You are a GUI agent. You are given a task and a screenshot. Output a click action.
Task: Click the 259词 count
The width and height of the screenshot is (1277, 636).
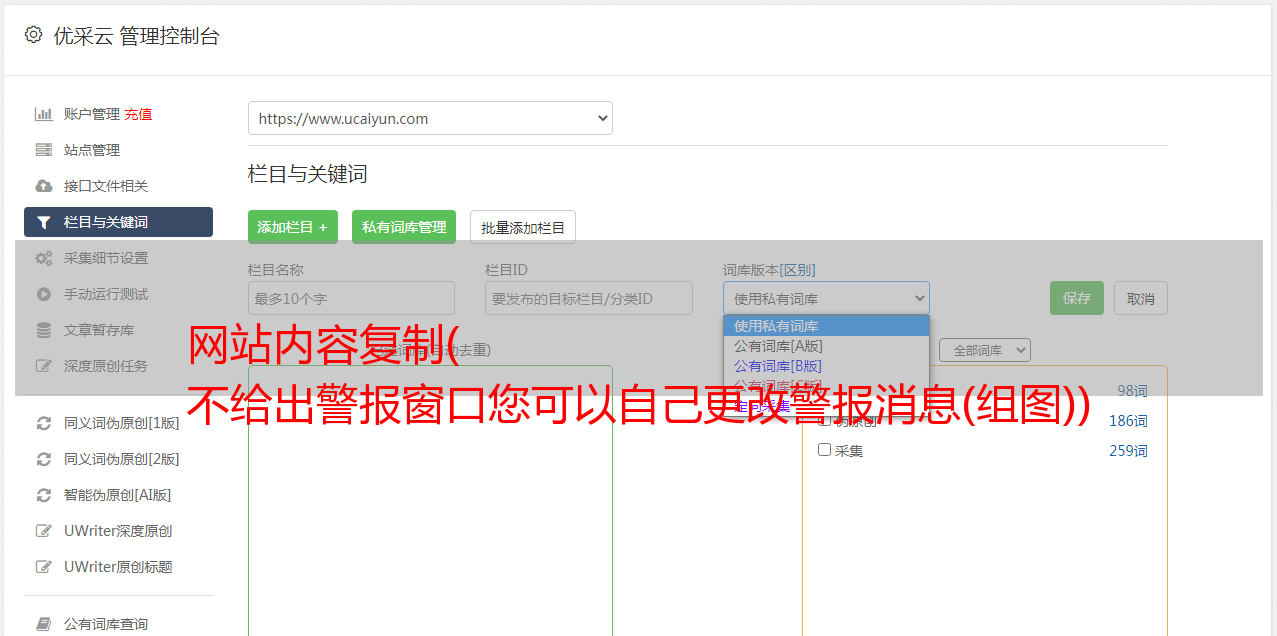pos(1128,451)
